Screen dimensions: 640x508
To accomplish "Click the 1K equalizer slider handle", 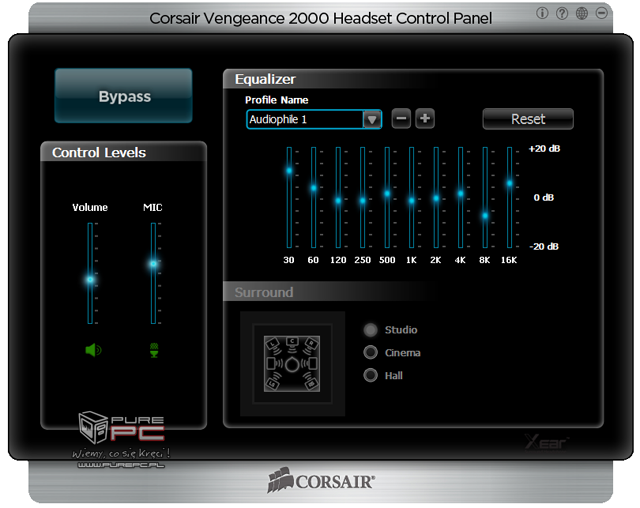I will pyautogui.click(x=411, y=201).
